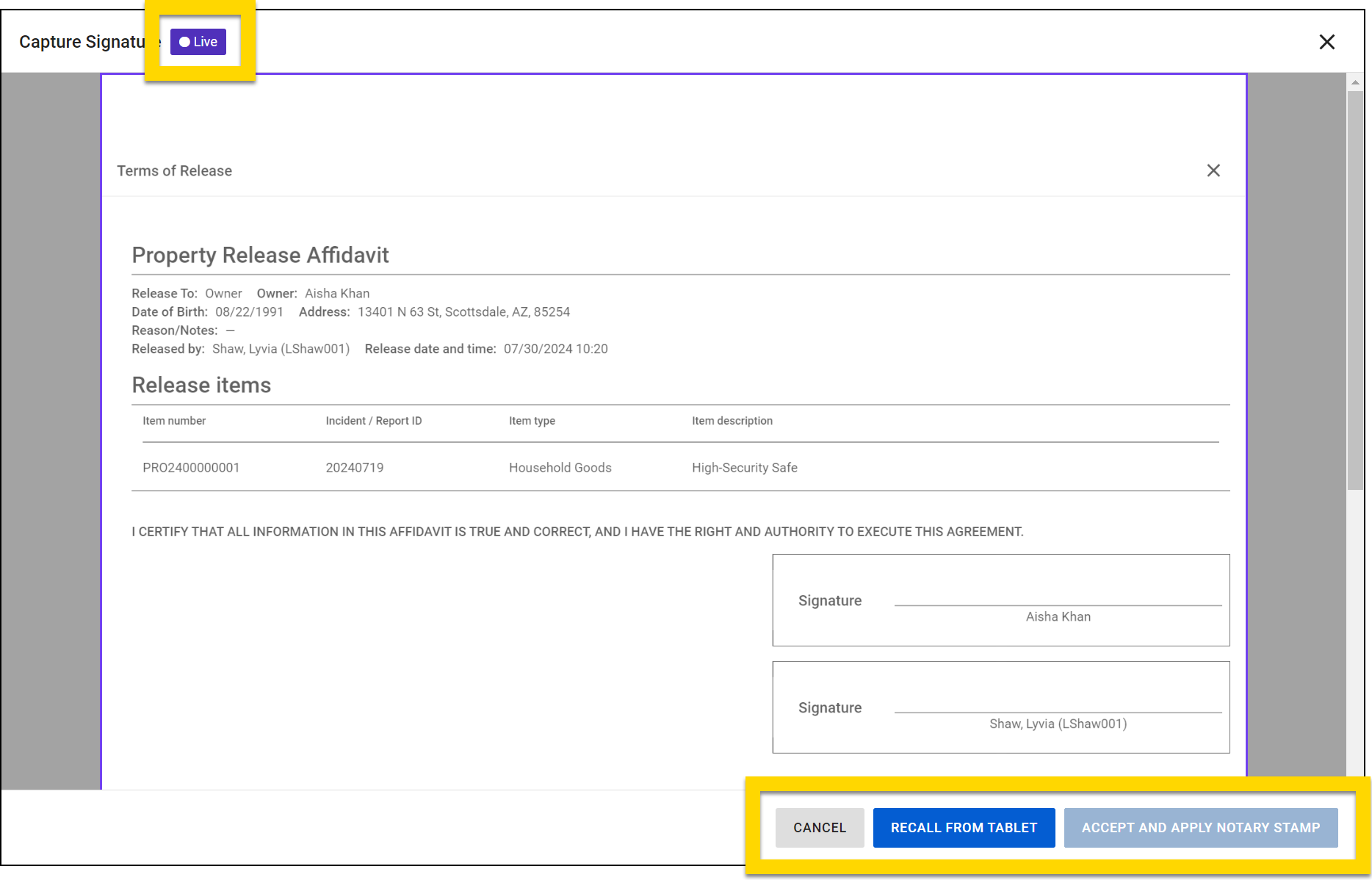The height and width of the screenshot is (880, 1372).
Task: Click the High-Security Safe description
Action: click(x=744, y=467)
